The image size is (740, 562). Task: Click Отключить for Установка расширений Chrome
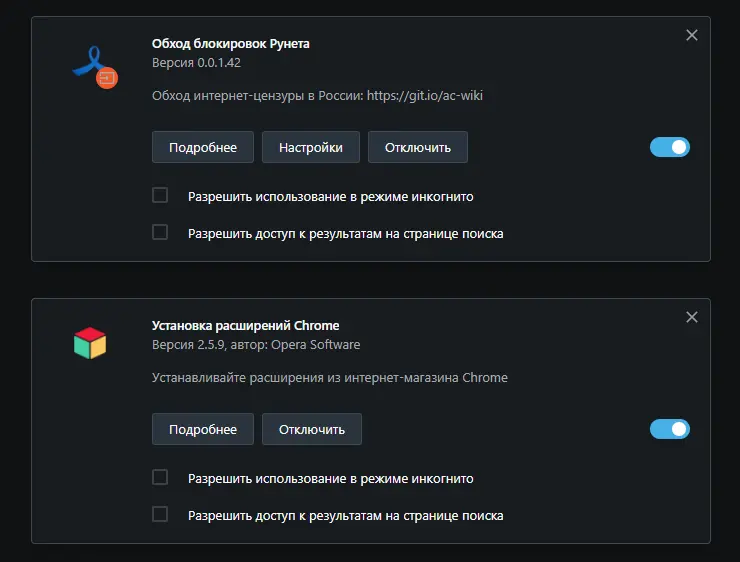312,429
